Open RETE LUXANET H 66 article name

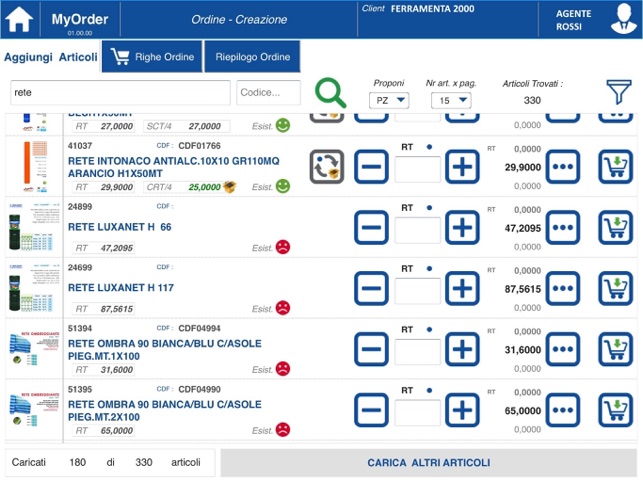(x=120, y=227)
